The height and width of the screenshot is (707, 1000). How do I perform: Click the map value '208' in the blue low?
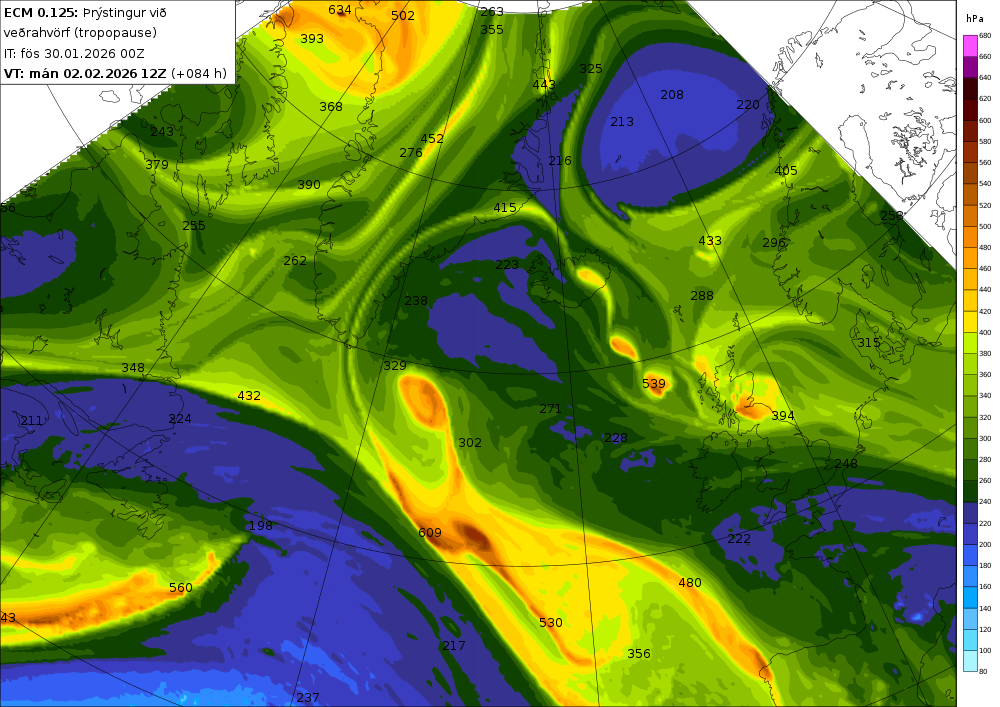click(672, 95)
